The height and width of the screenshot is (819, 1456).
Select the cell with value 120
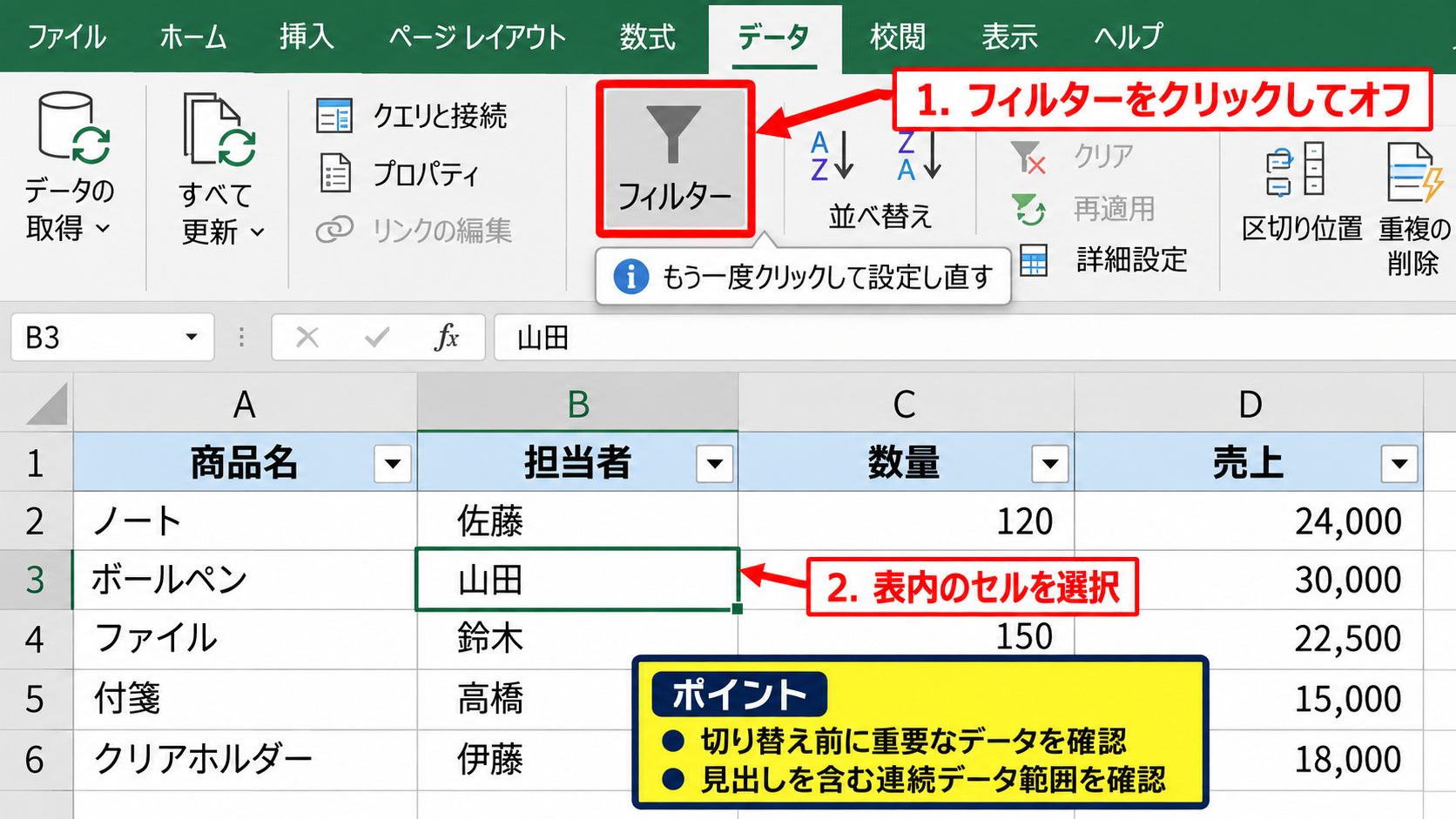pyautogui.click(x=906, y=520)
